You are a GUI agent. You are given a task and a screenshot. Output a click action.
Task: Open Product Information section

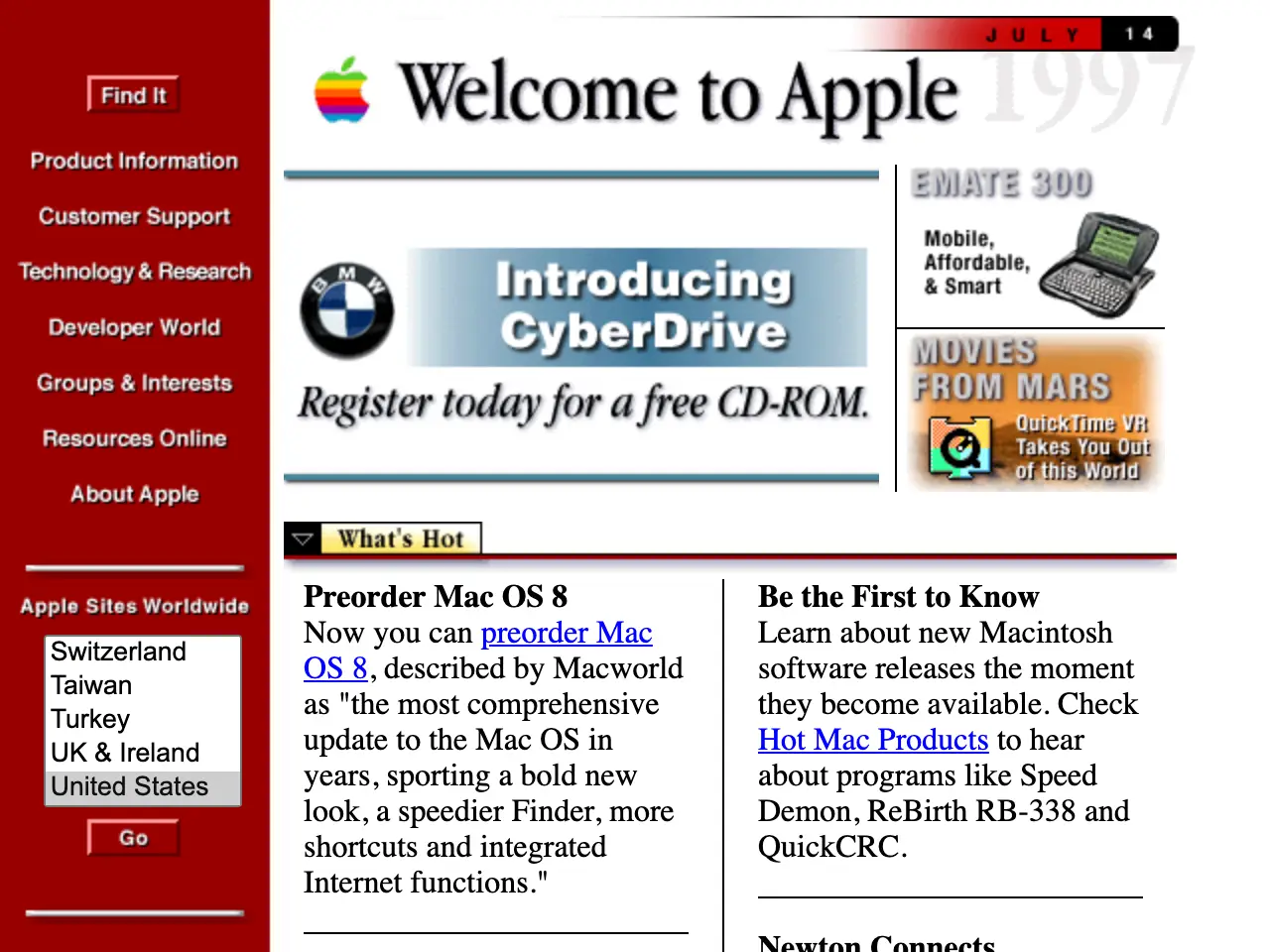(x=134, y=161)
